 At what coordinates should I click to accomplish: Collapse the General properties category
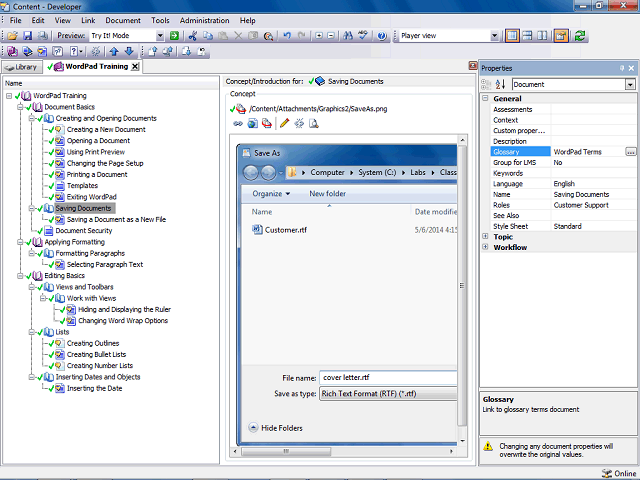click(485, 98)
